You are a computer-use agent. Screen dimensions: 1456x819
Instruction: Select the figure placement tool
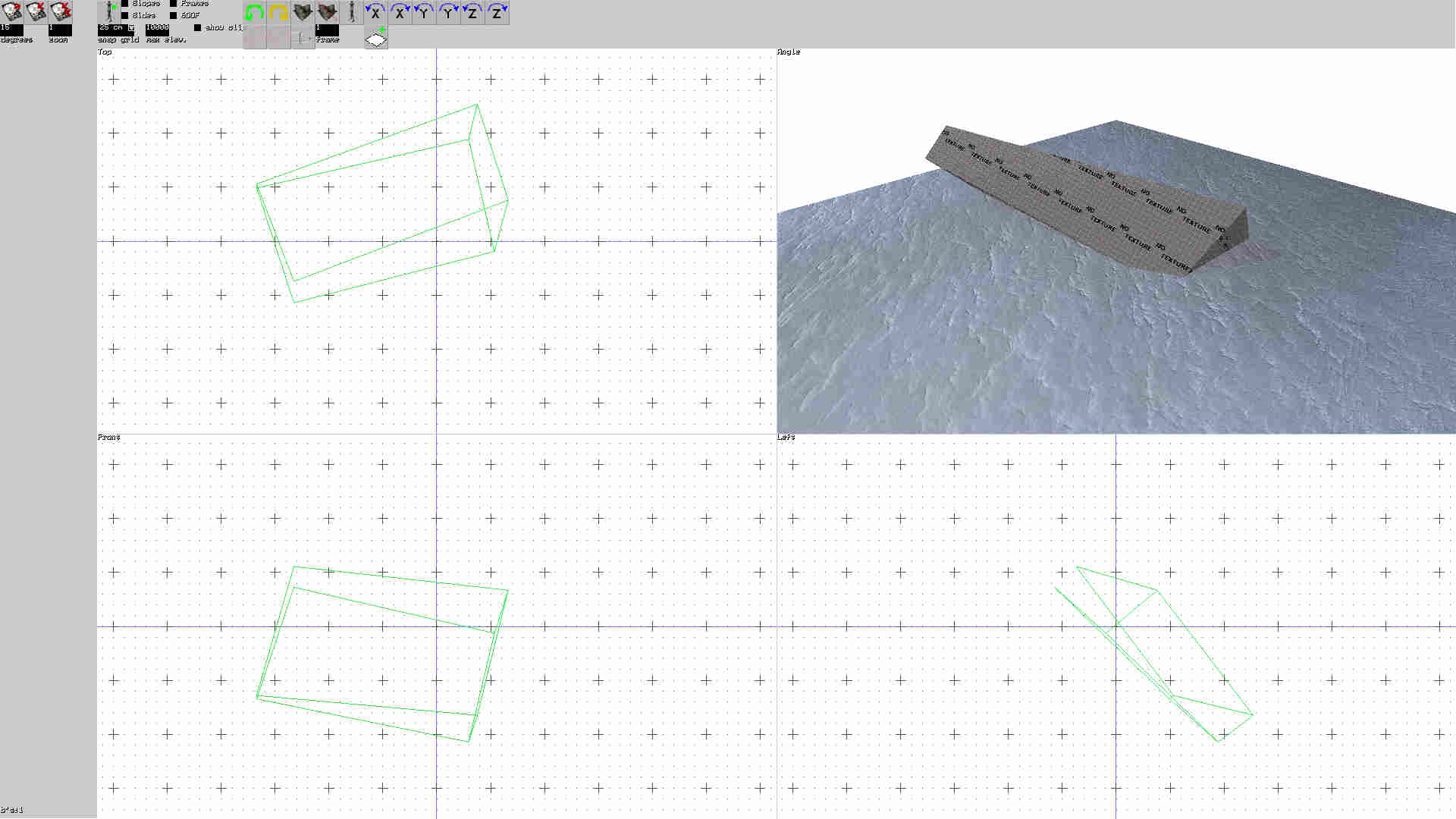point(351,11)
